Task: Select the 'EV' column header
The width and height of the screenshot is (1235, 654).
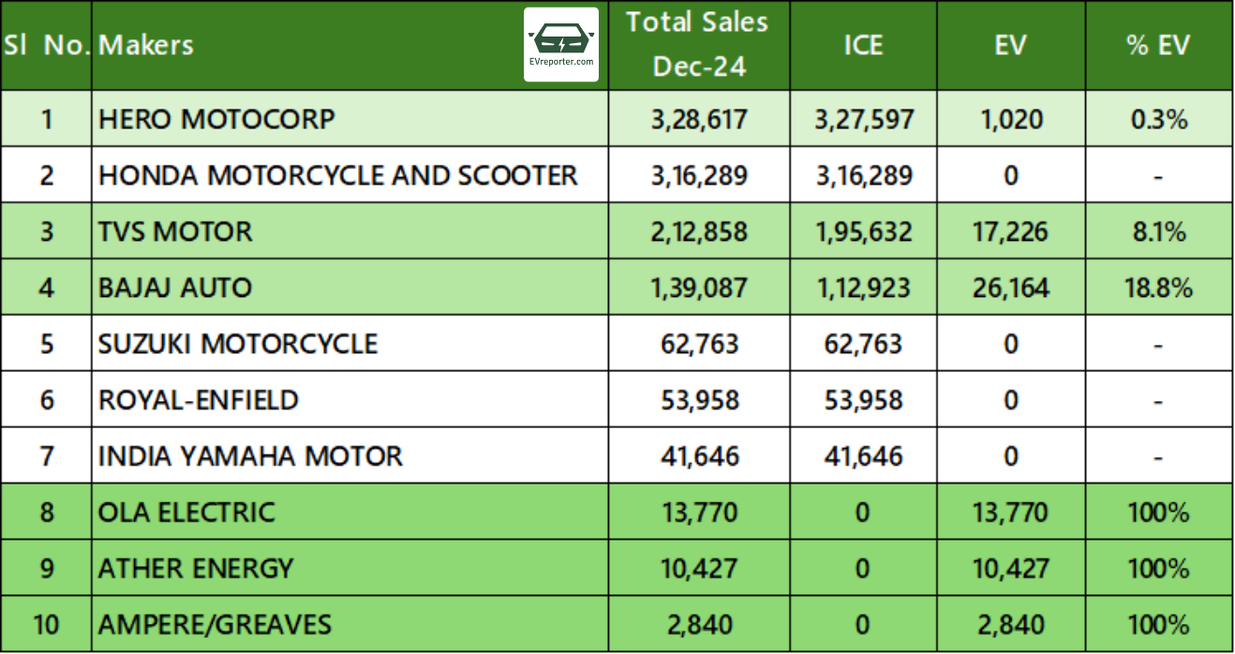Action: (x=1011, y=45)
